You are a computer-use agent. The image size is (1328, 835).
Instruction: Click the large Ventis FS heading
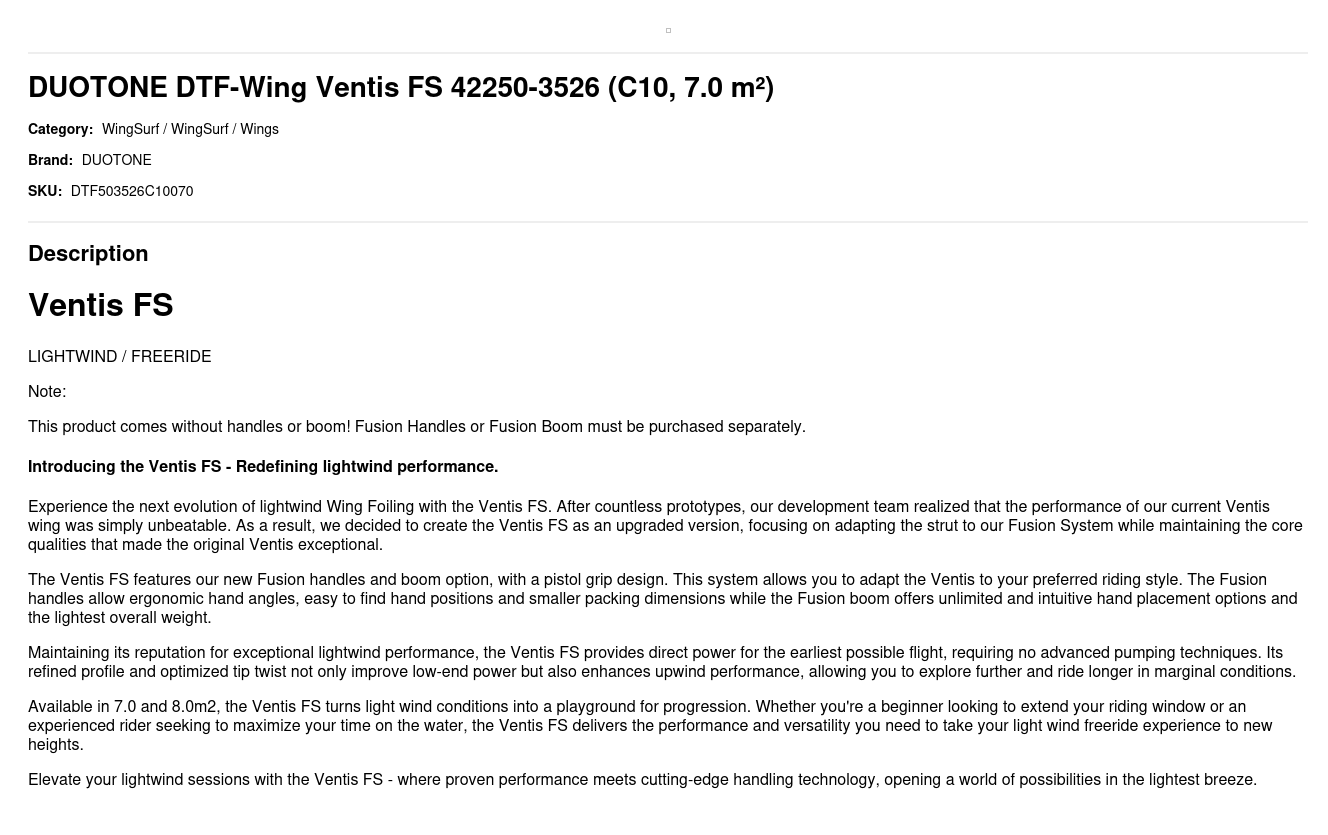(x=101, y=306)
